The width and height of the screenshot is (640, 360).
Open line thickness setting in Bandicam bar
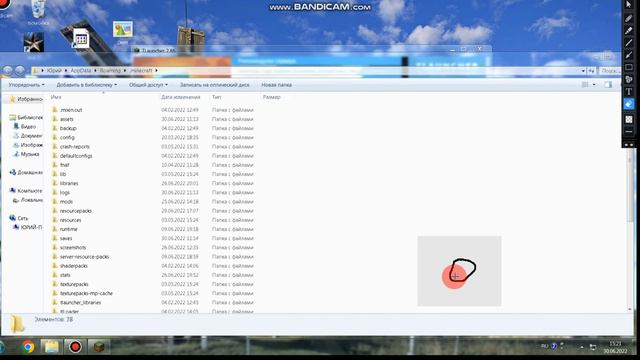coord(629,131)
